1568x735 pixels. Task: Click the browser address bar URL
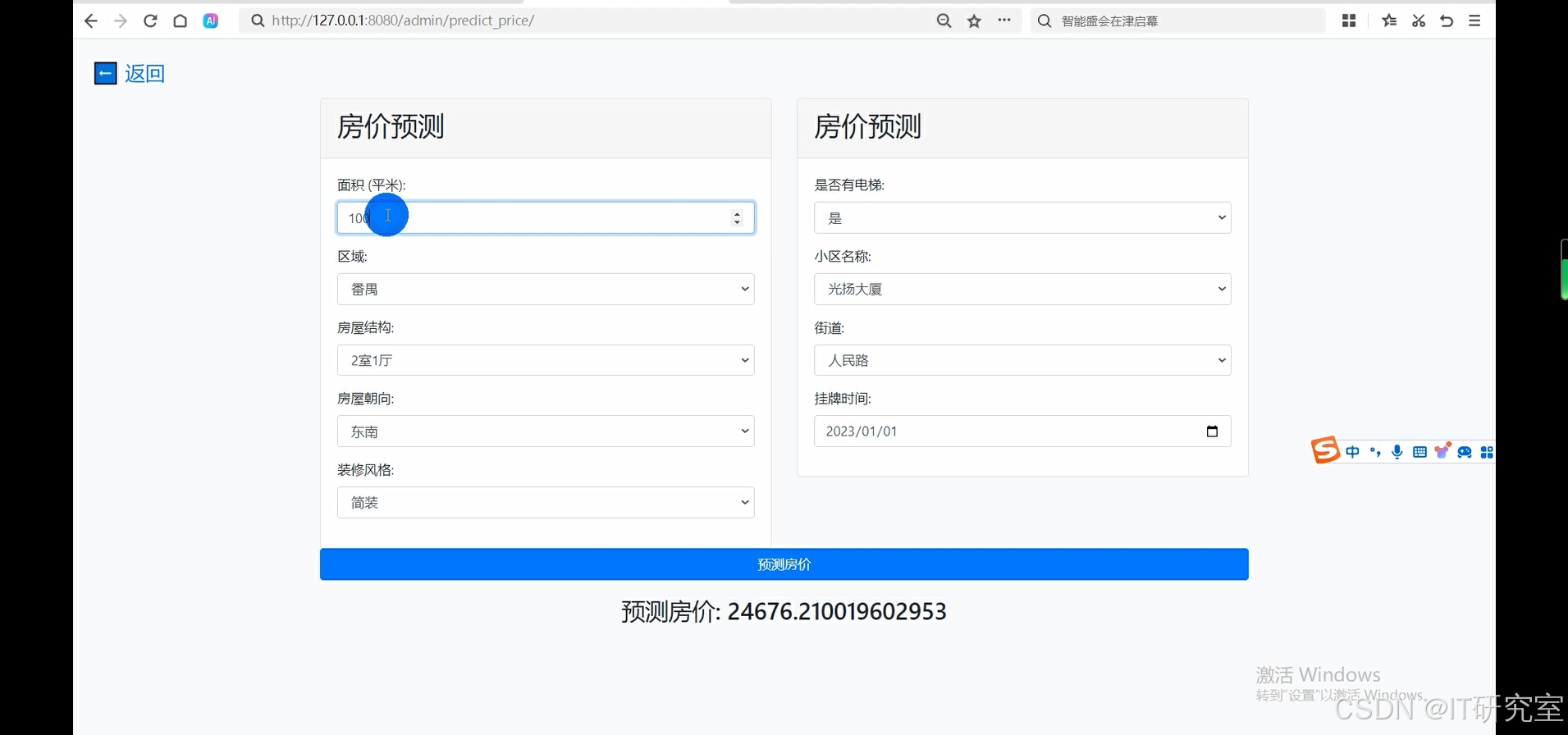403,21
